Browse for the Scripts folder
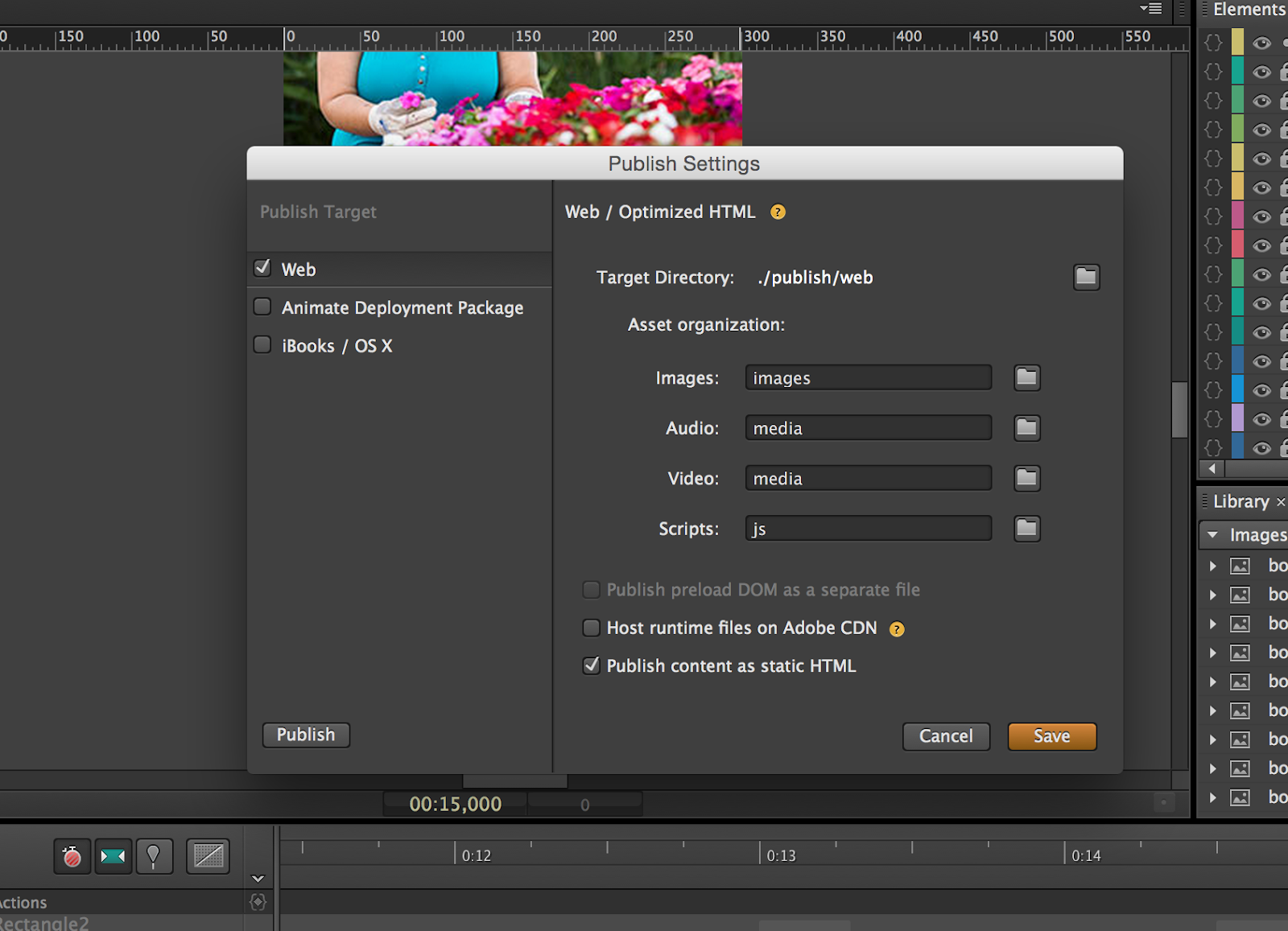 [1026, 529]
